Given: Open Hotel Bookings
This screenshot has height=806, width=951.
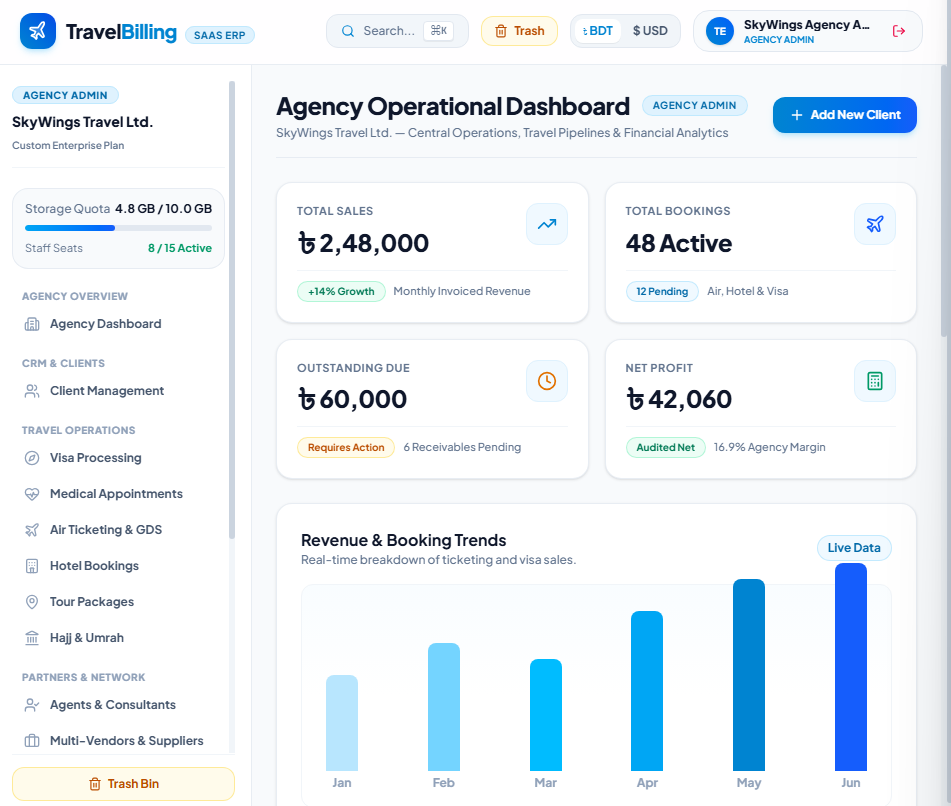Looking at the screenshot, I should click(118, 566).
